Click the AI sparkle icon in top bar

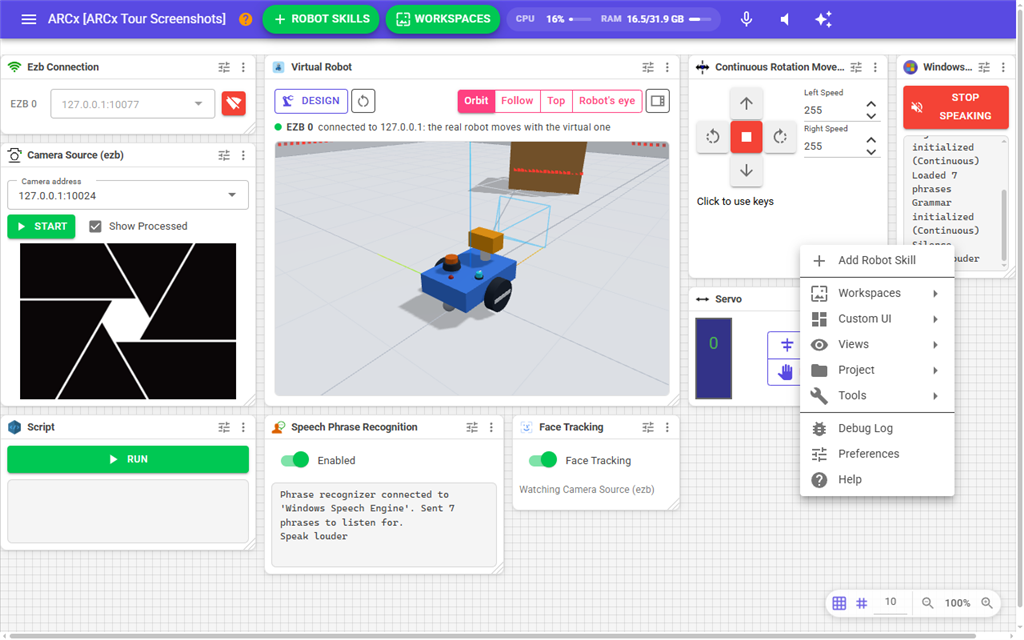[824, 19]
